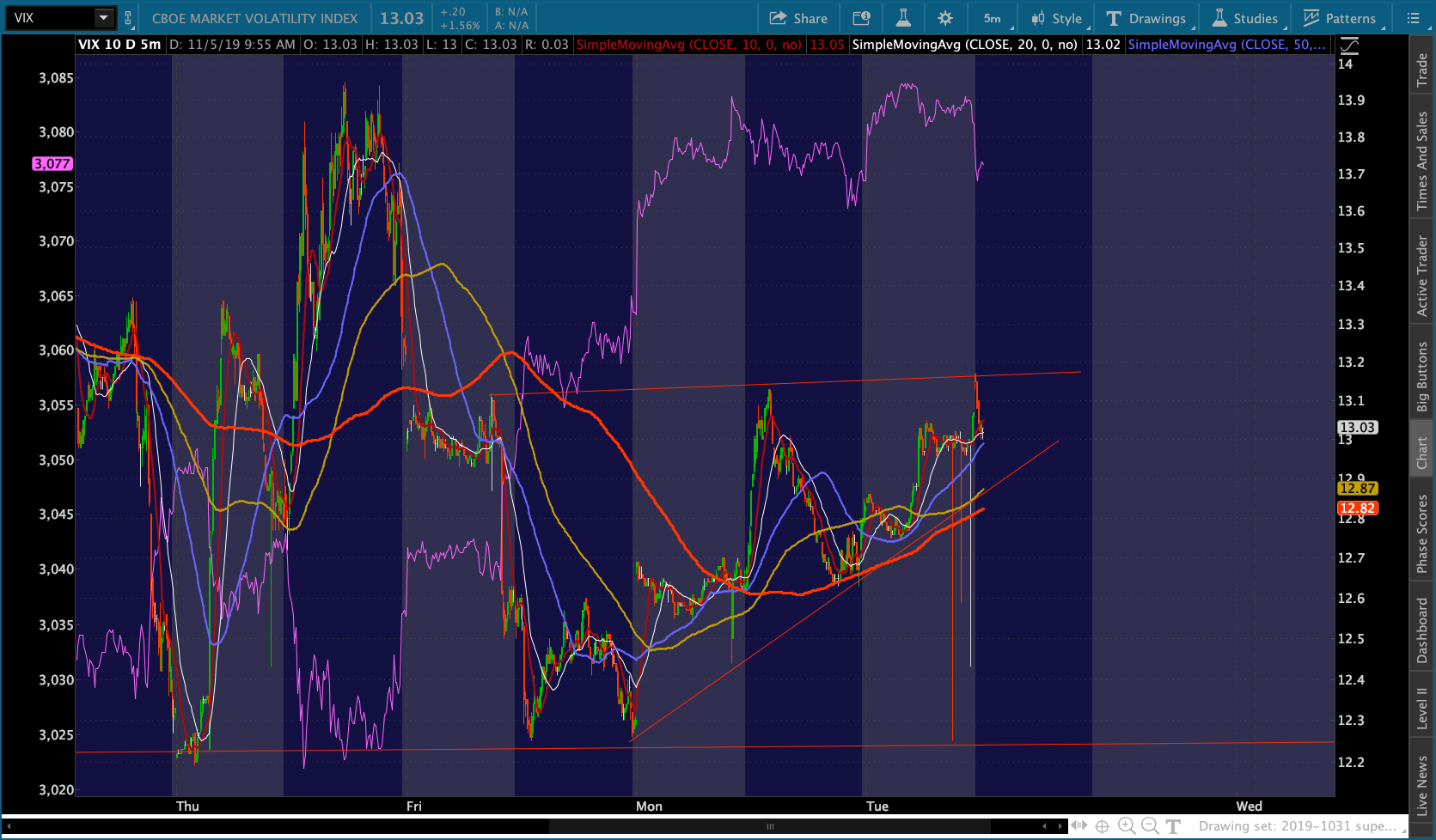Open the Share menu
This screenshot has height=840, width=1436.
point(798,18)
